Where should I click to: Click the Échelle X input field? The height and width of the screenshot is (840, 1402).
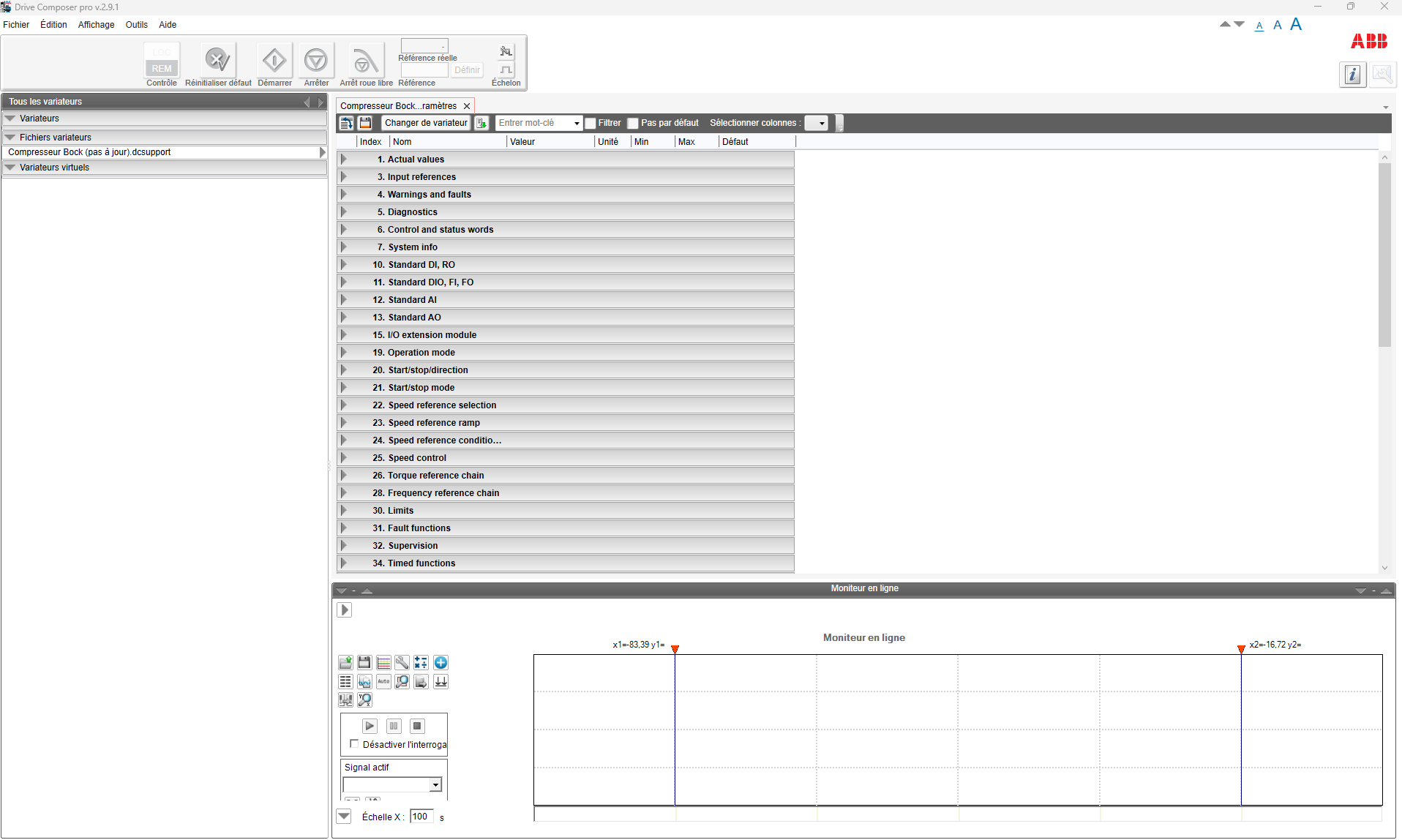421,817
